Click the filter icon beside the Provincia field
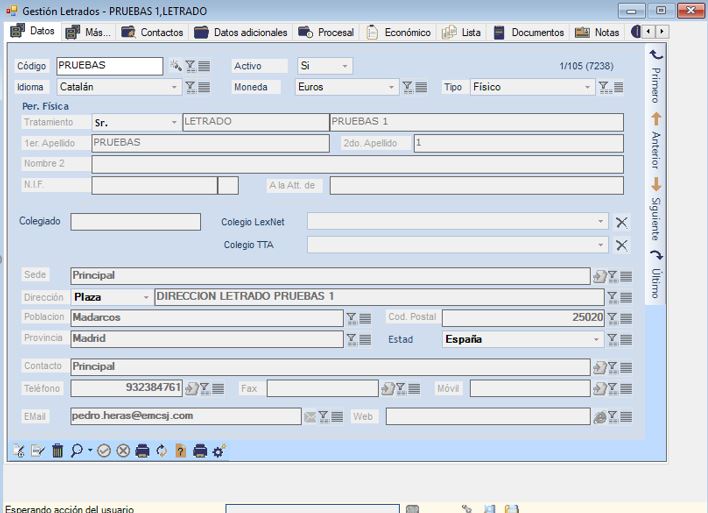Viewport: 708px width, 513px height. click(x=351, y=339)
